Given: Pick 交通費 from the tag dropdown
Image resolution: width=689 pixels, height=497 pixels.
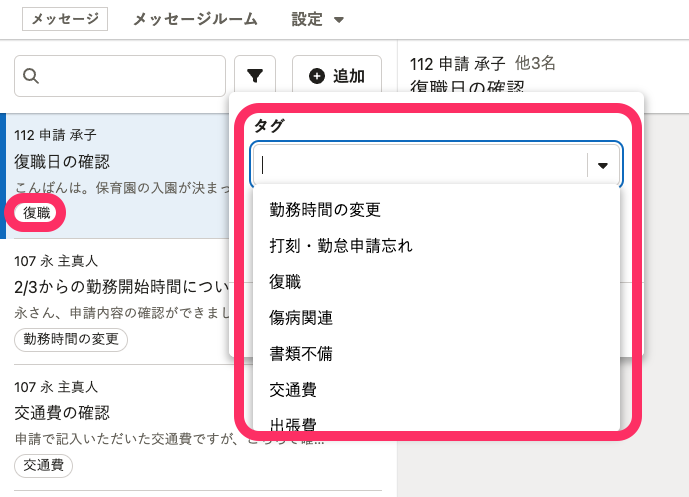Looking at the screenshot, I should point(293,390).
